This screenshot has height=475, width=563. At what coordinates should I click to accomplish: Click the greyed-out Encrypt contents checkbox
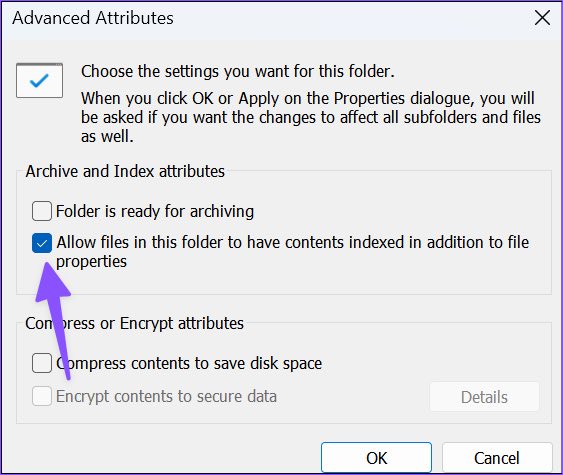(x=42, y=396)
